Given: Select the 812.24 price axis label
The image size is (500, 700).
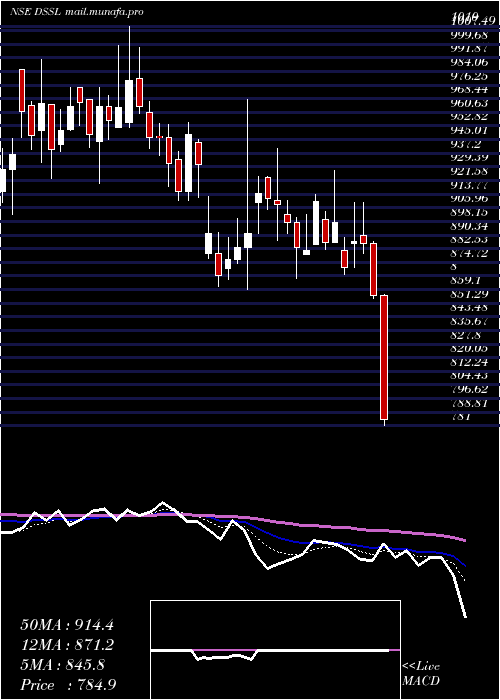Looking at the screenshot, I should point(470,362).
